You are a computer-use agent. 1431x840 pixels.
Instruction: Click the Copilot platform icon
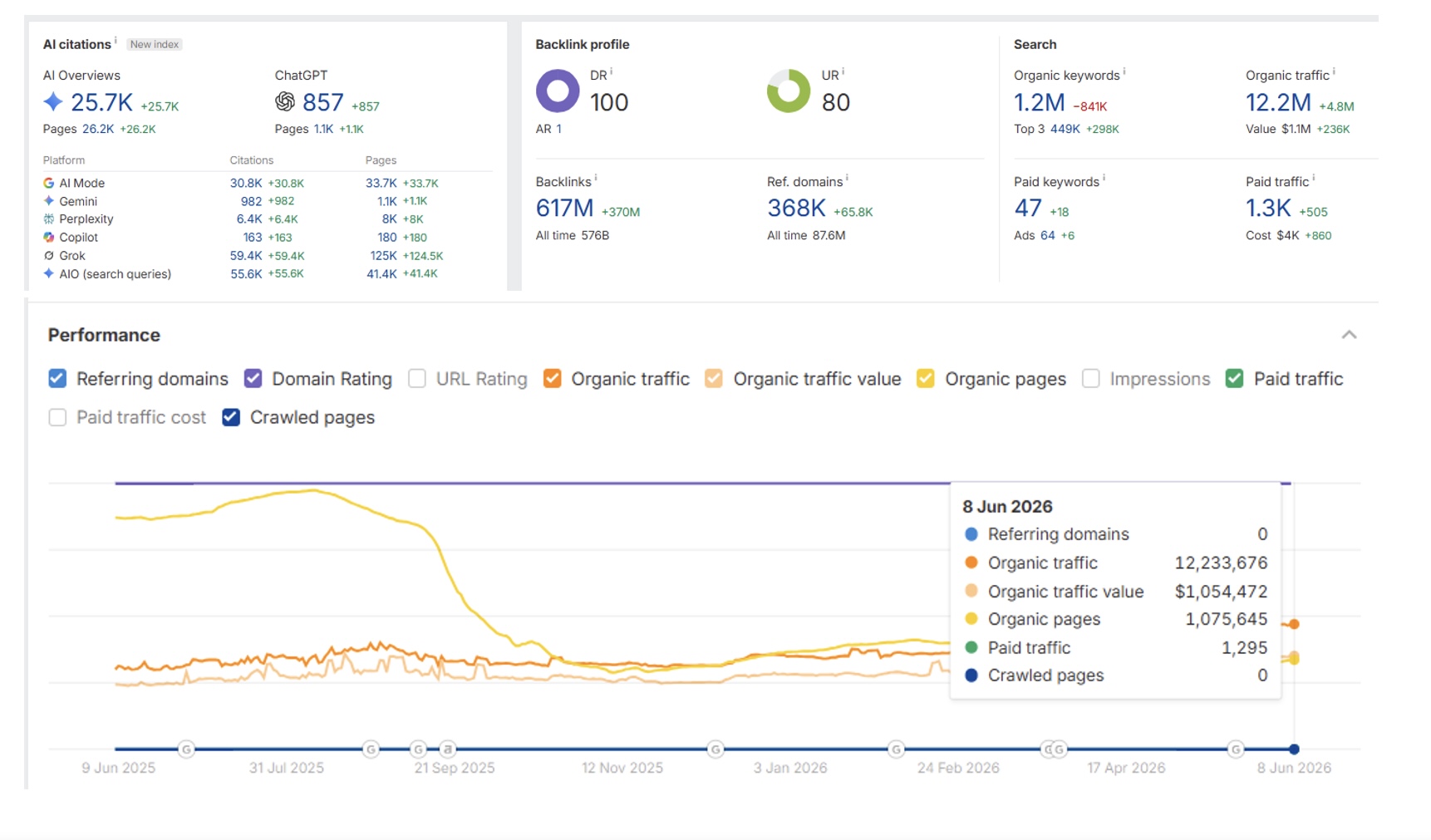point(49,238)
